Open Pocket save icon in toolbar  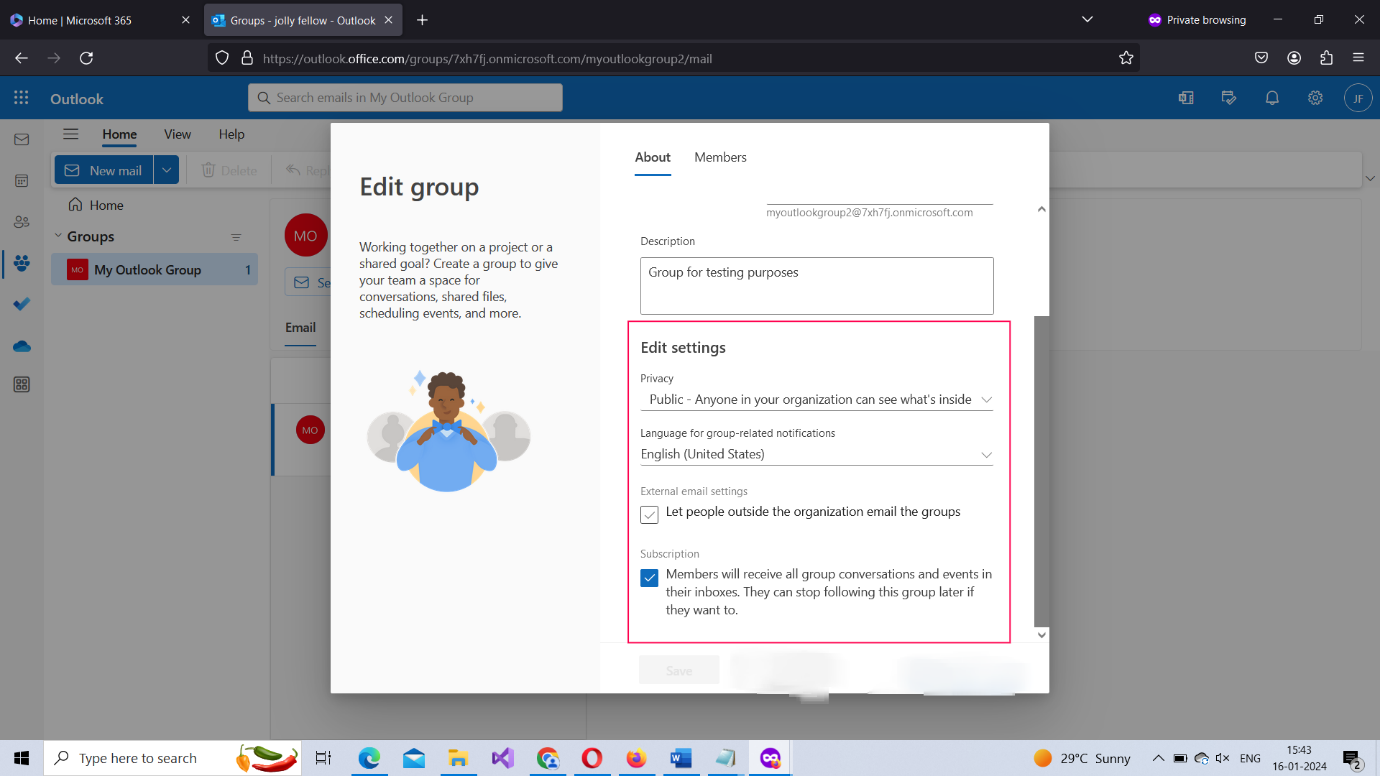coord(1262,58)
